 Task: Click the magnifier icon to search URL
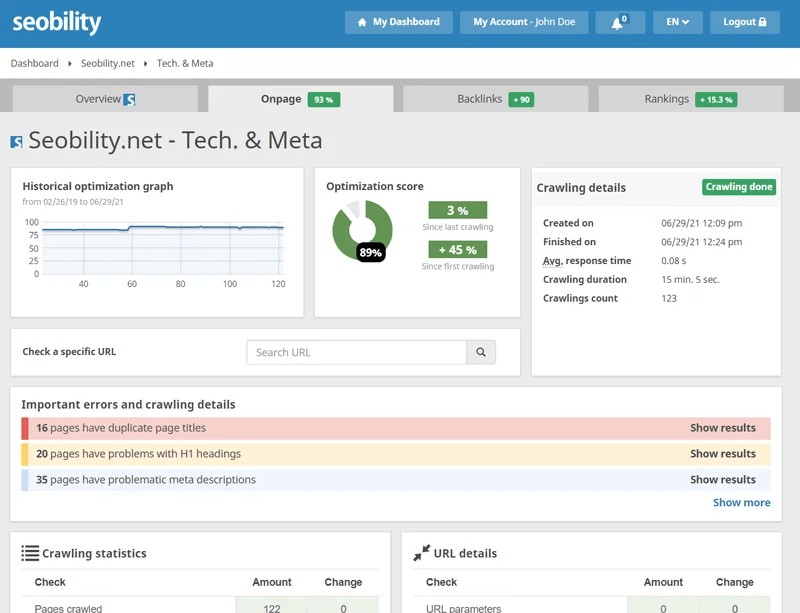(480, 352)
